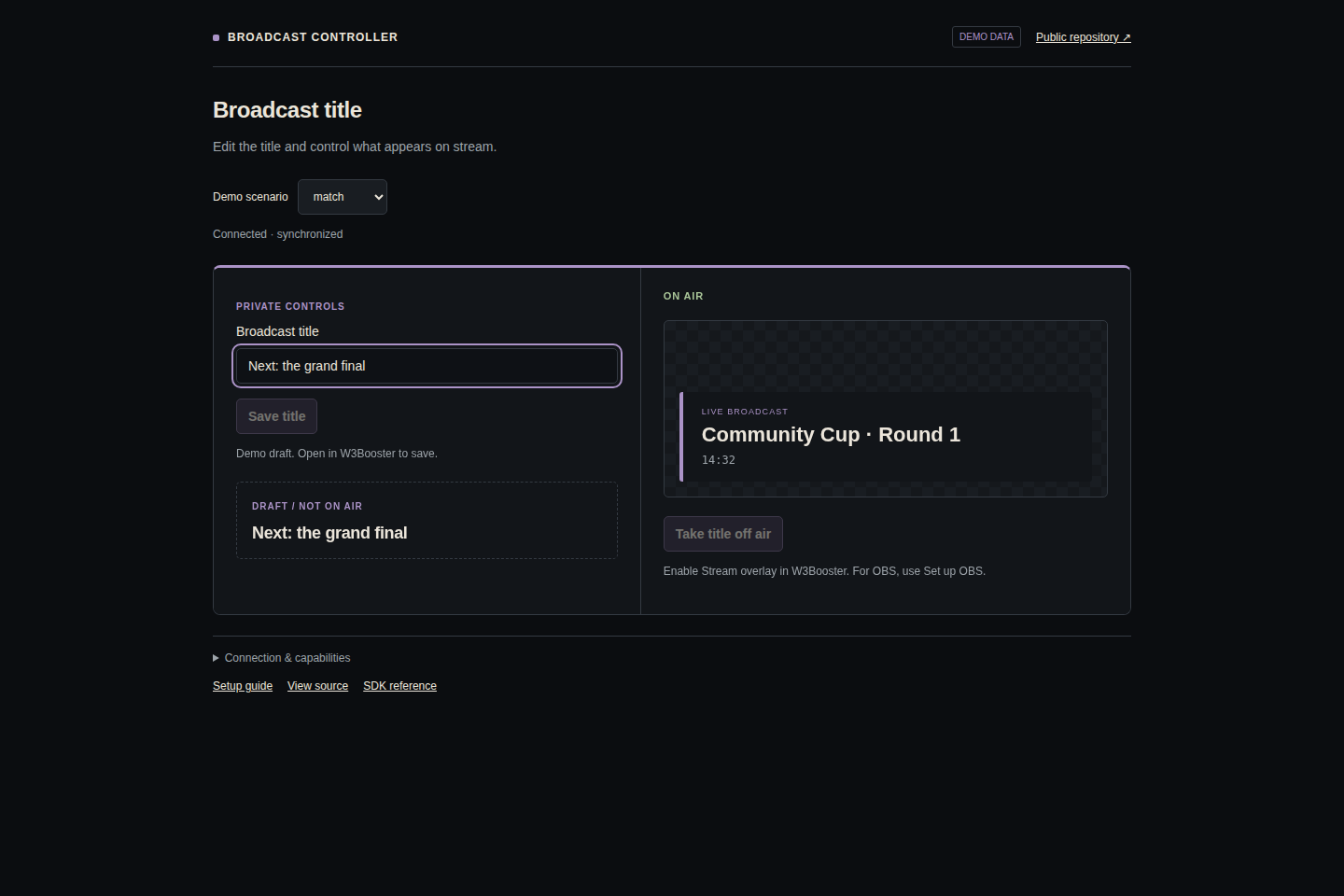The height and width of the screenshot is (896, 1344).
Task: Click the DRAFT / NOT ON AIR label
Action: pyautogui.click(x=307, y=506)
